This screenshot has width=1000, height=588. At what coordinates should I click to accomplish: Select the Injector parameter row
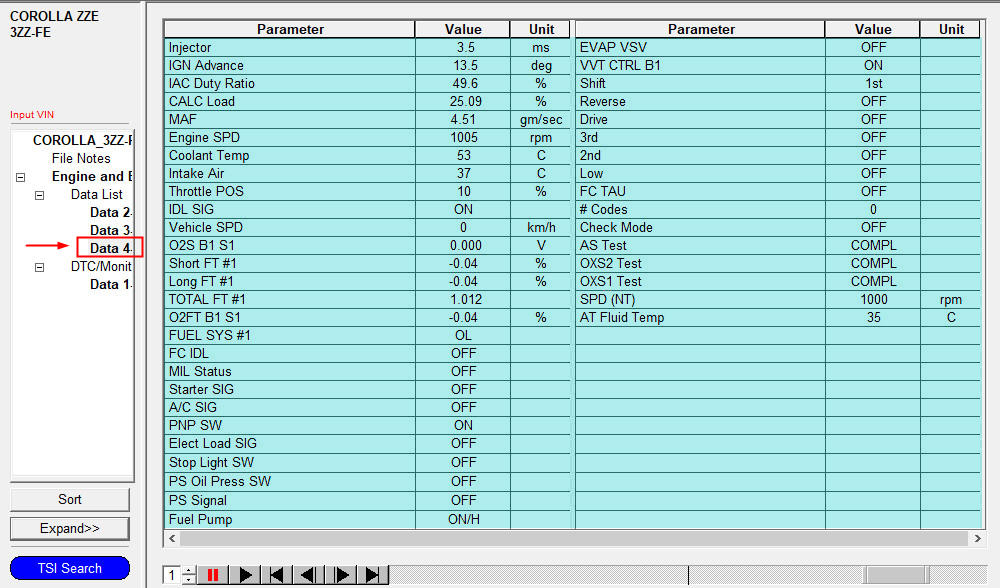point(290,47)
